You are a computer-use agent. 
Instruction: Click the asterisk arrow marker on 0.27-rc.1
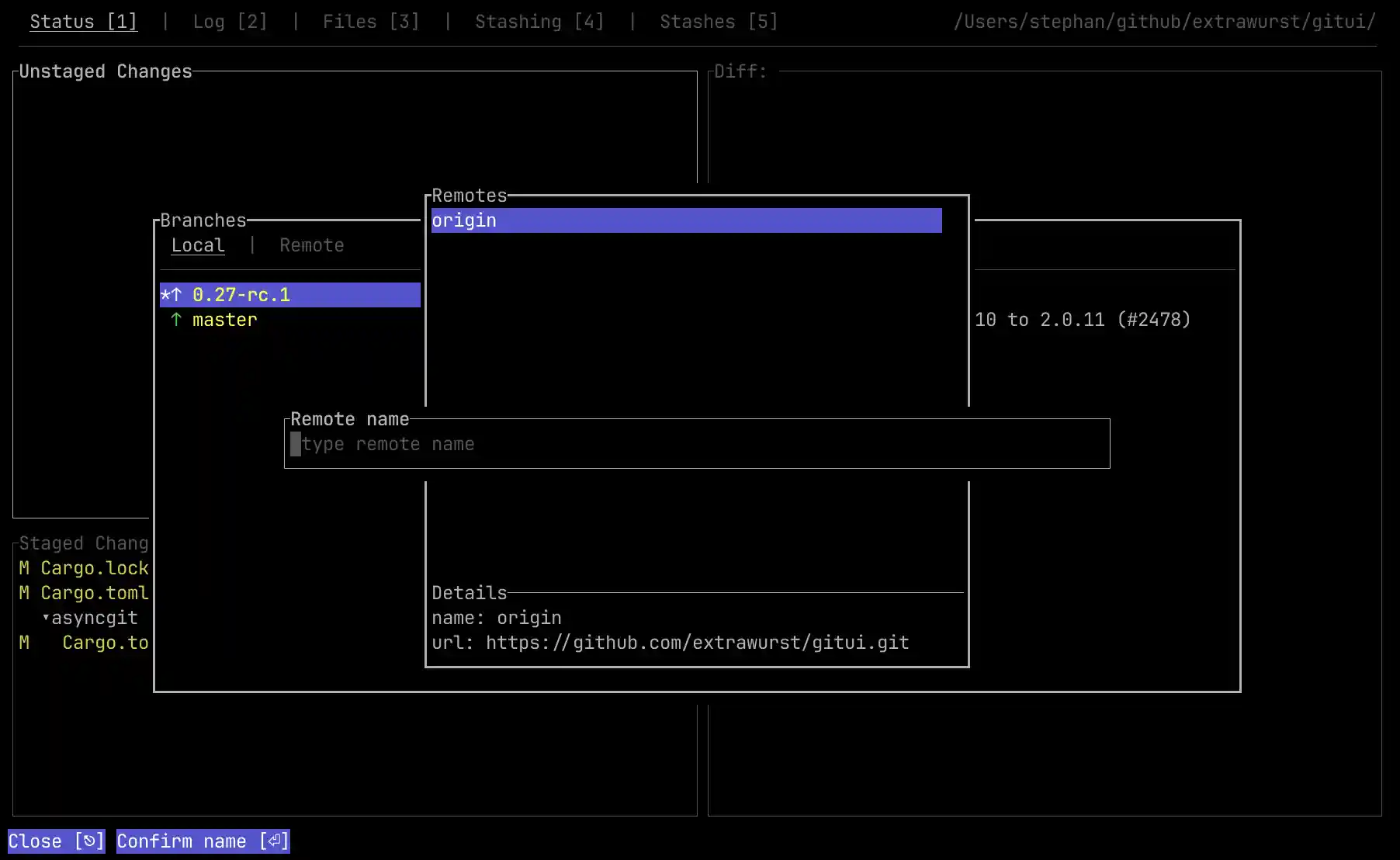171,295
